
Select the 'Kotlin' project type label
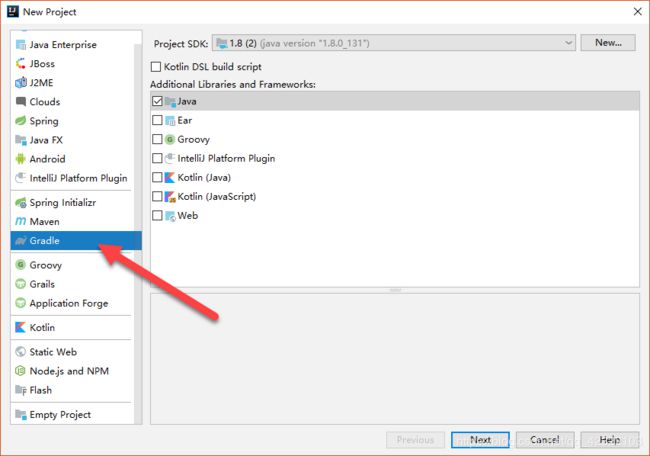coord(42,327)
